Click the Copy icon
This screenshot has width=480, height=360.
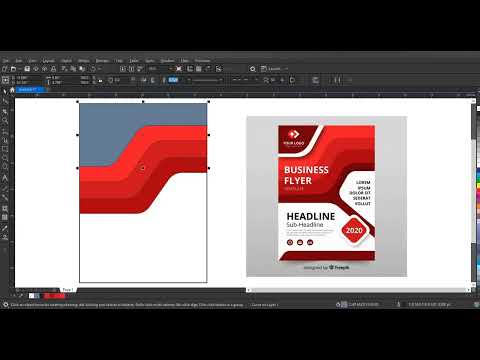(x=73, y=69)
